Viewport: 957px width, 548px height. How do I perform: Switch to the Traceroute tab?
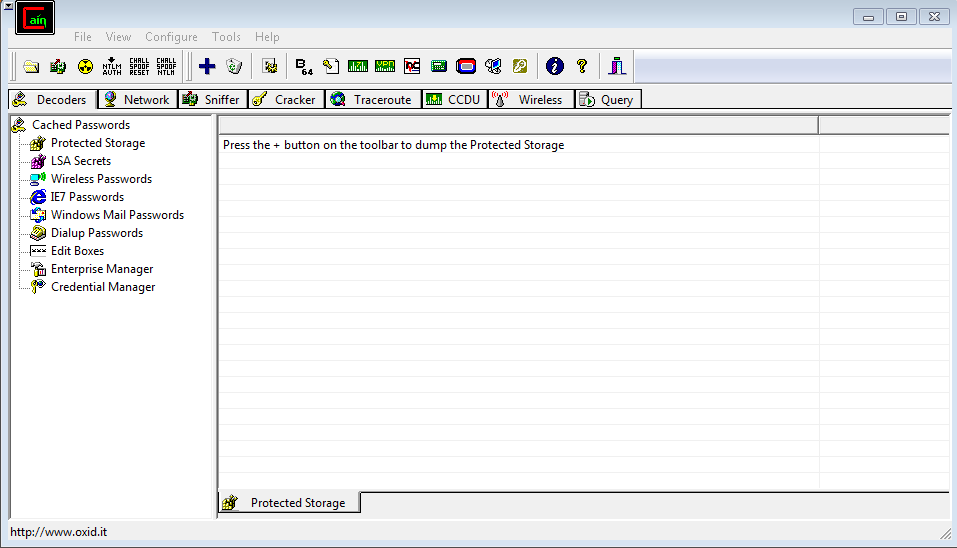374,99
